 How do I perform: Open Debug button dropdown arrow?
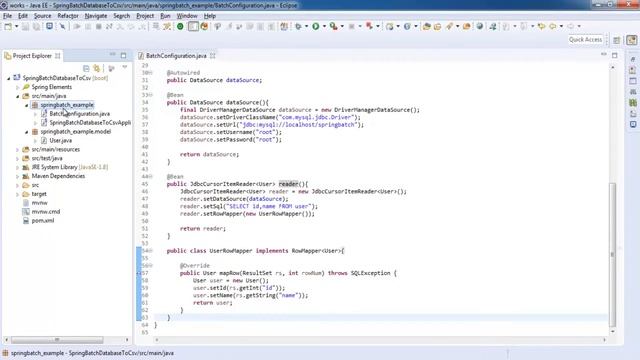click(306, 27)
